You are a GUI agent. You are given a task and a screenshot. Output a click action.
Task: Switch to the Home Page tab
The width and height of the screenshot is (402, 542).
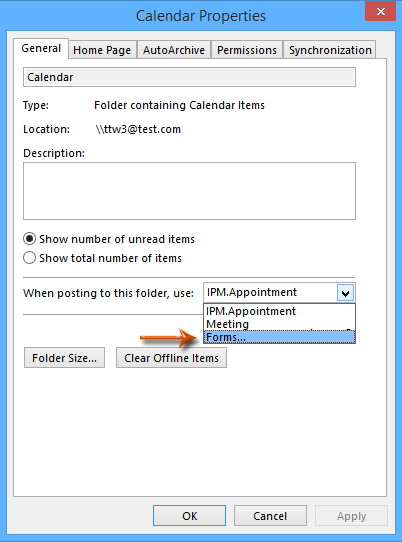point(102,50)
